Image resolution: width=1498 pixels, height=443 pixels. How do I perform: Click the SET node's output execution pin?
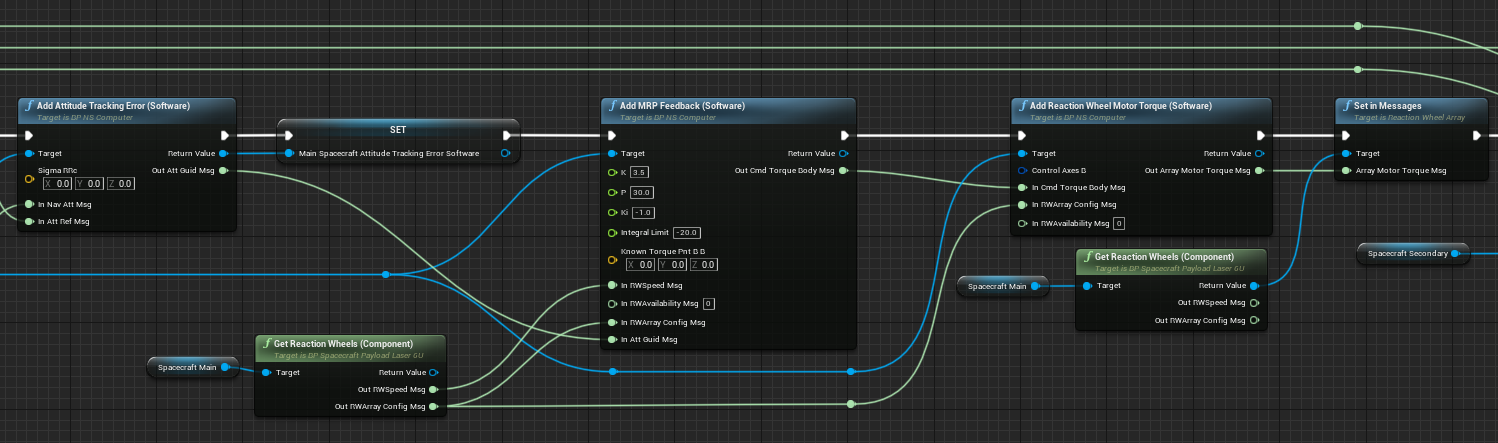click(508, 136)
